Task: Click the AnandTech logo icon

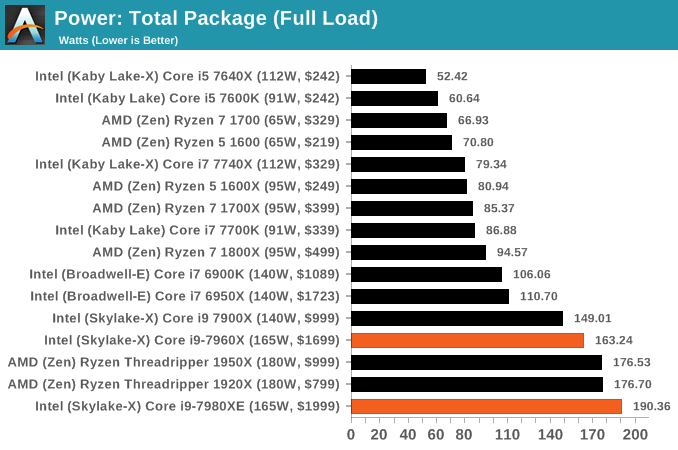Action: click(25, 25)
